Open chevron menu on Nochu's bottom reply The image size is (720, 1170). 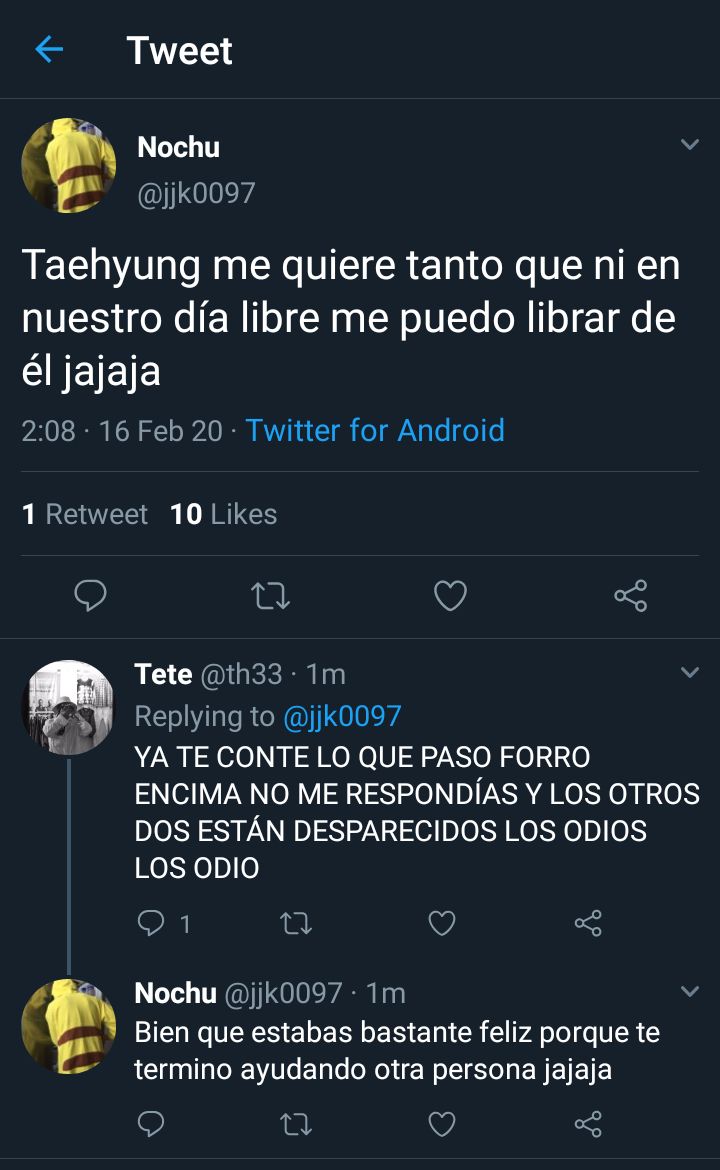coord(690,992)
